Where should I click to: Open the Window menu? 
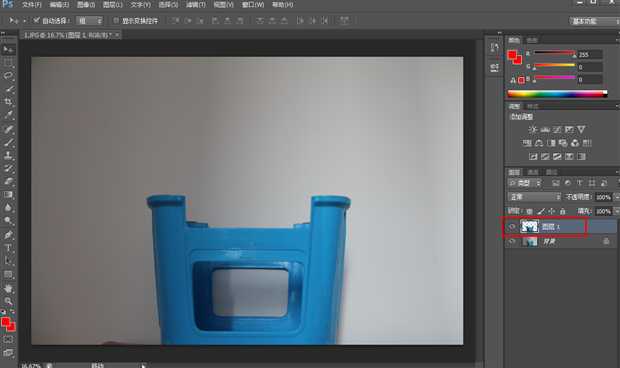(x=253, y=5)
